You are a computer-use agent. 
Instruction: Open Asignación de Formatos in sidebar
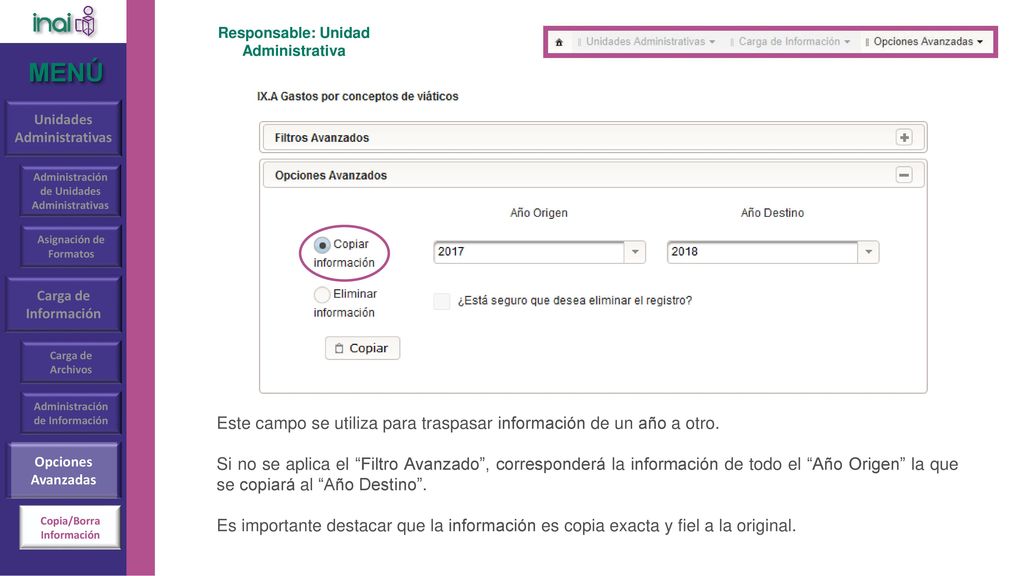tap(71, 247)
